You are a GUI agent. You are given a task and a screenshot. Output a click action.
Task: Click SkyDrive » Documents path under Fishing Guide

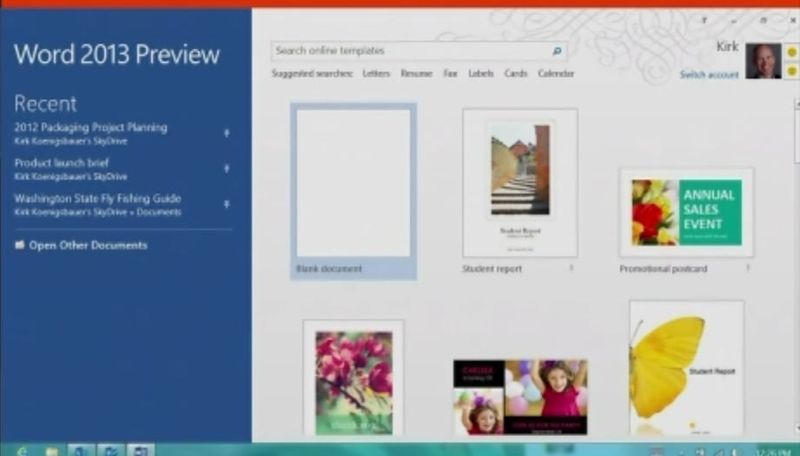(97, 212)
